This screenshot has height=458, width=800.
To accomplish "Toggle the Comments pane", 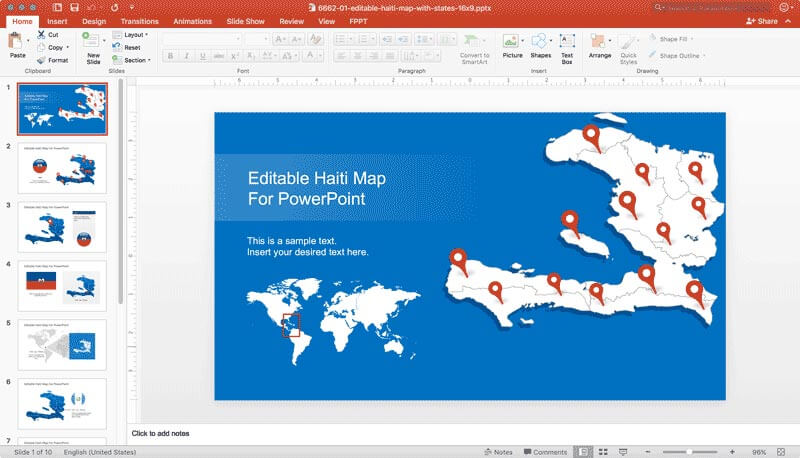I will coord(545,452).
